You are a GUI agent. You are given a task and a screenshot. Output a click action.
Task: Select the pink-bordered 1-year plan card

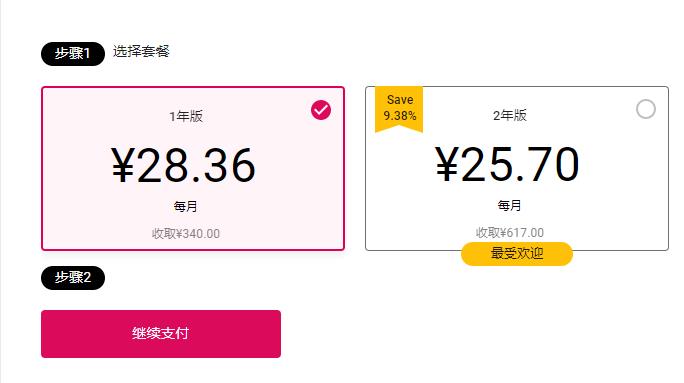(x=193, y=168)
